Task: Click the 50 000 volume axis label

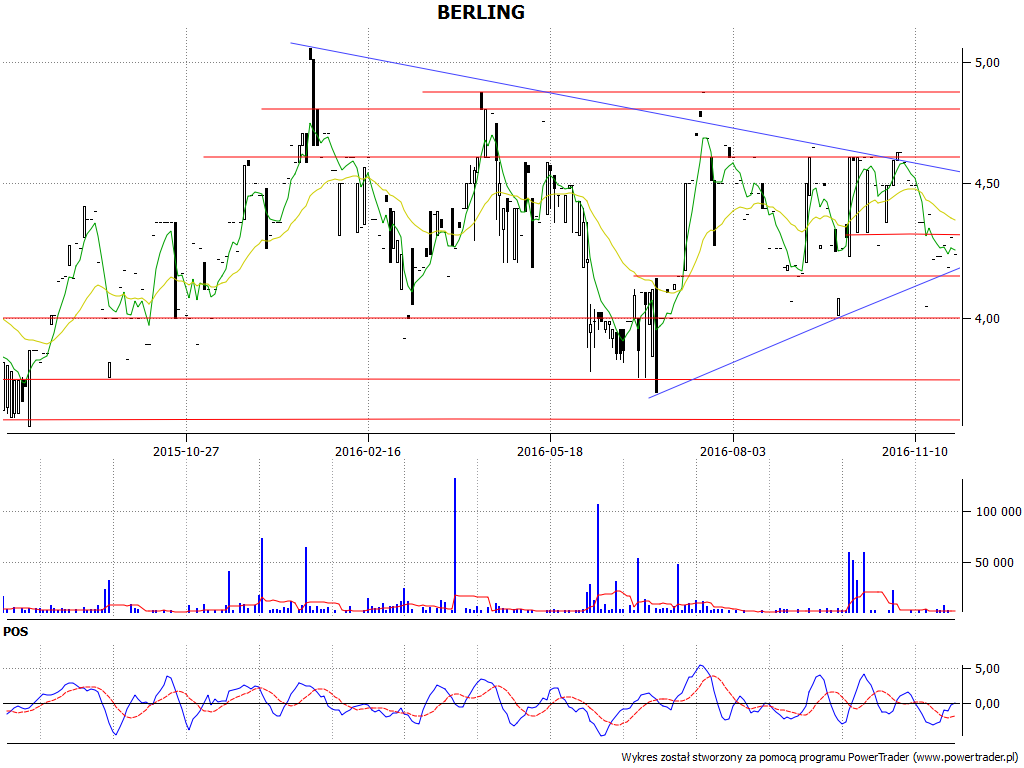Action: (994, 562)
